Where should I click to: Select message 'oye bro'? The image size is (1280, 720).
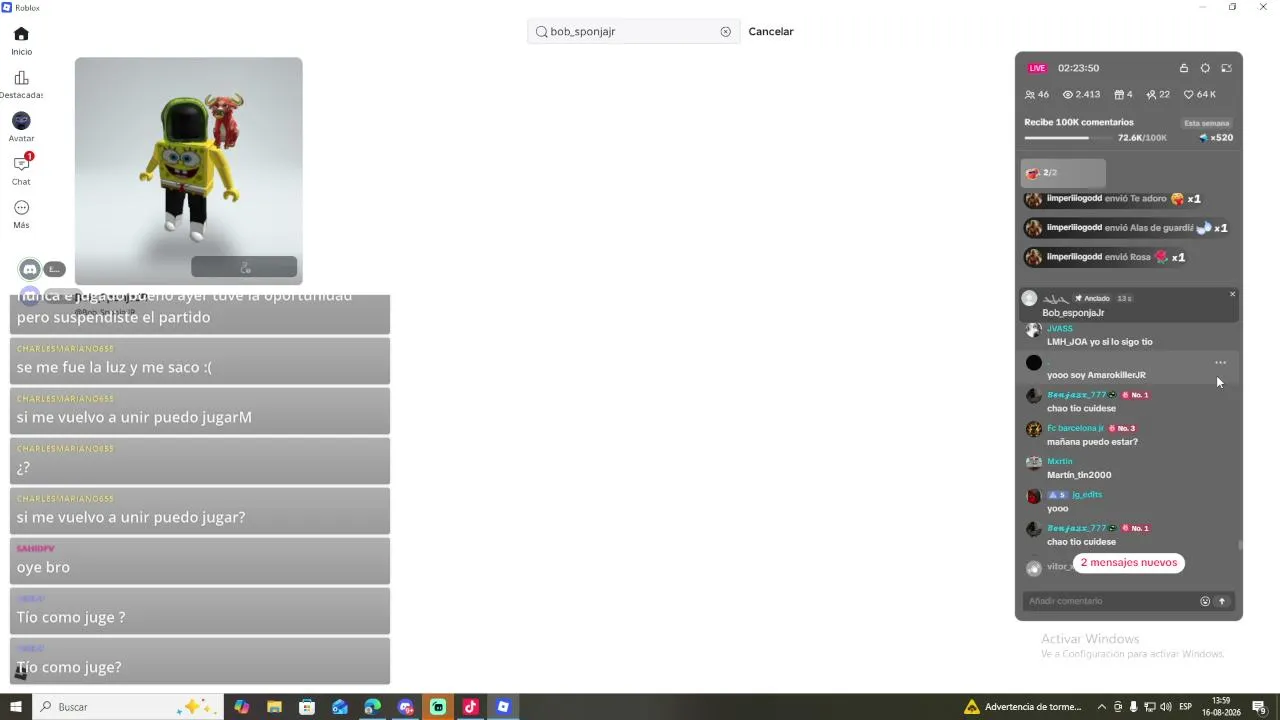(200, 561)
